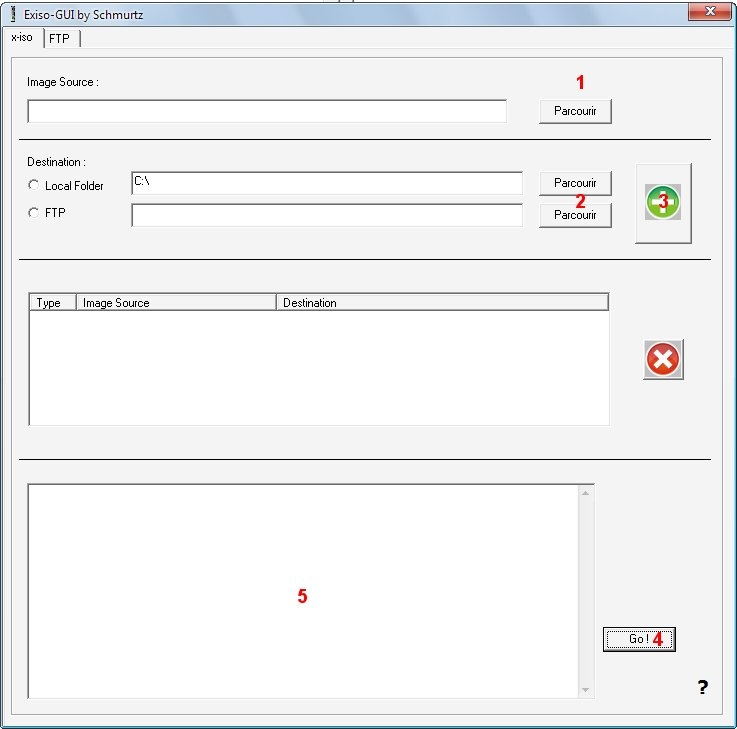Screen dimensions: 737x729
Task: Click the Local Folder path field showing C:\
Action: pyautogui.click(x=326, y=183)
